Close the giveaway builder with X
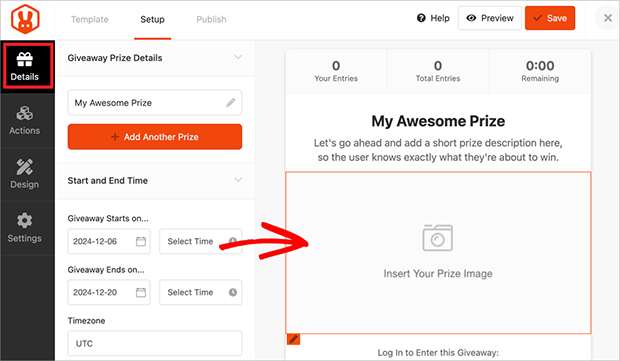The width and height of the screenshot is (620, 361). (x=608, y=18)
